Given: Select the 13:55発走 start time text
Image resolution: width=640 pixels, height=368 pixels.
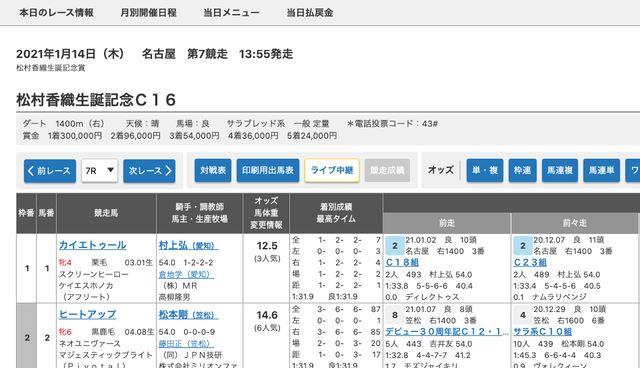Looking at the screenshot, I should coord(266,54).
